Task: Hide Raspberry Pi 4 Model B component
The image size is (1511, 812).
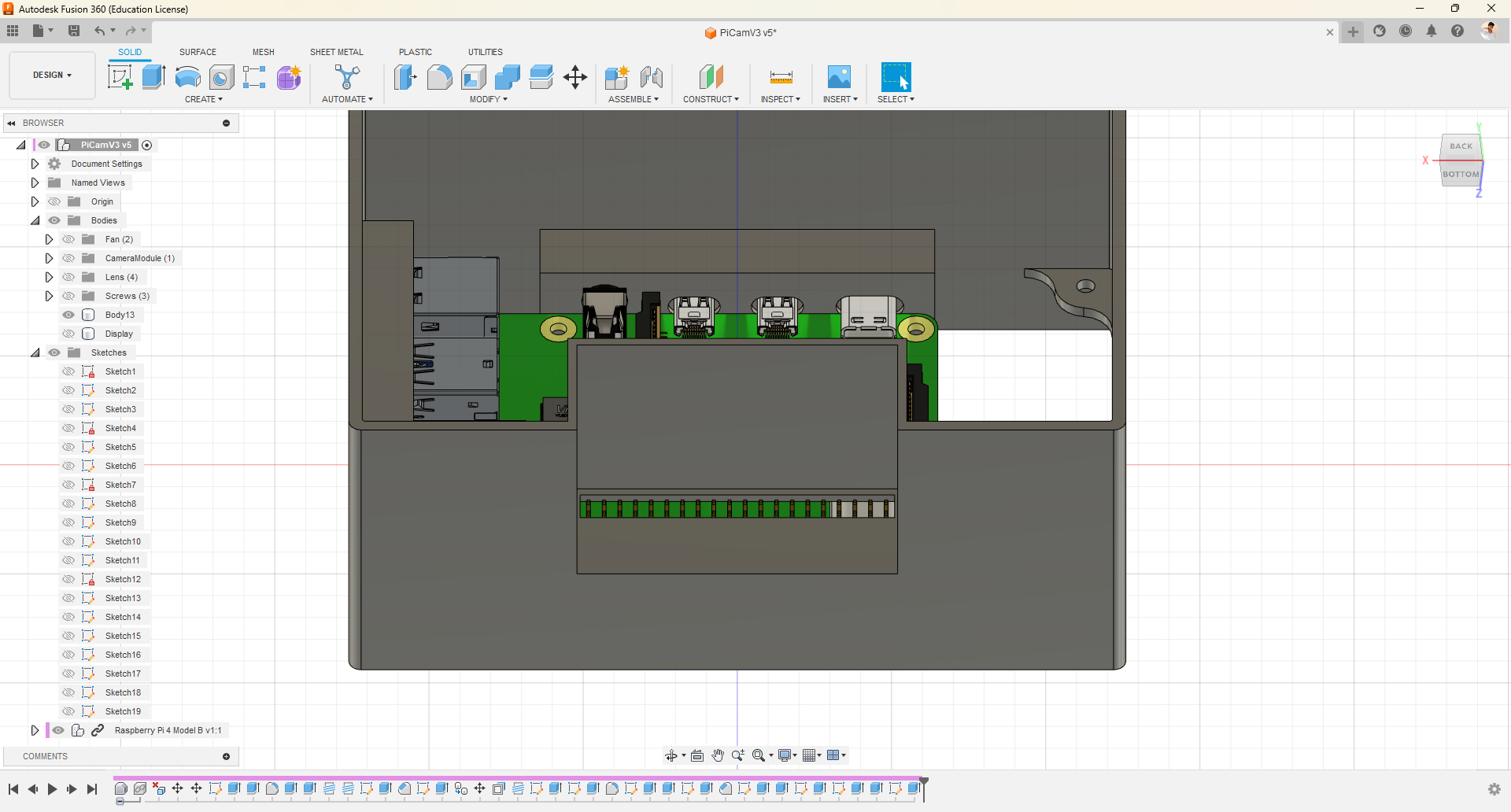Action: (x=58, y=730)
